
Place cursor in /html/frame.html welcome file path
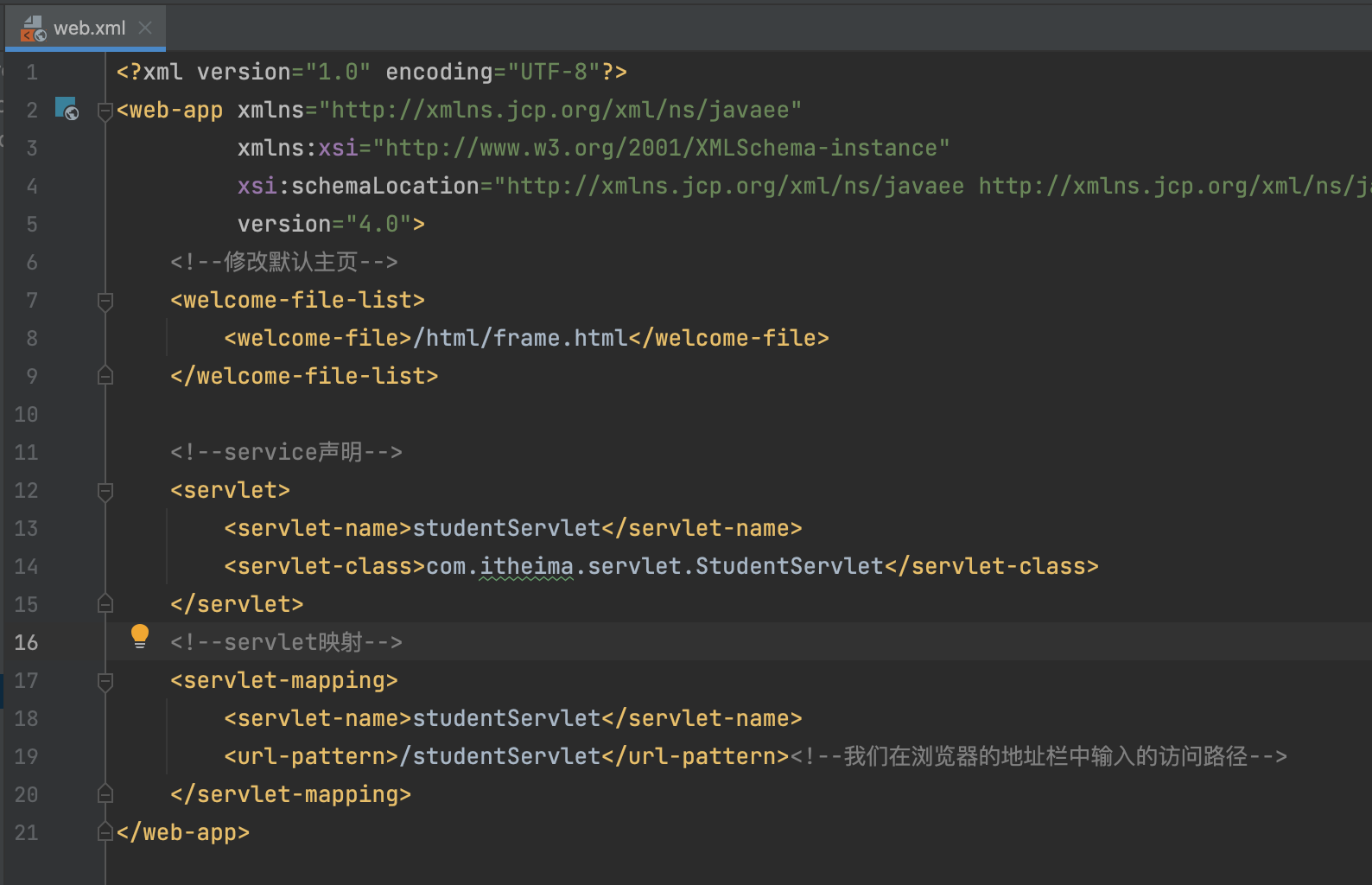click(x=520, y=338)
